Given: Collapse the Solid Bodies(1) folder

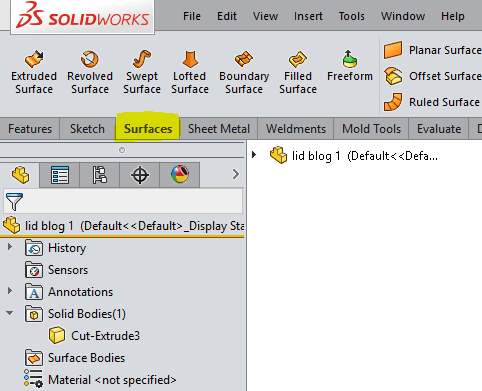Looking at the screenshot, I should point(10,313).
